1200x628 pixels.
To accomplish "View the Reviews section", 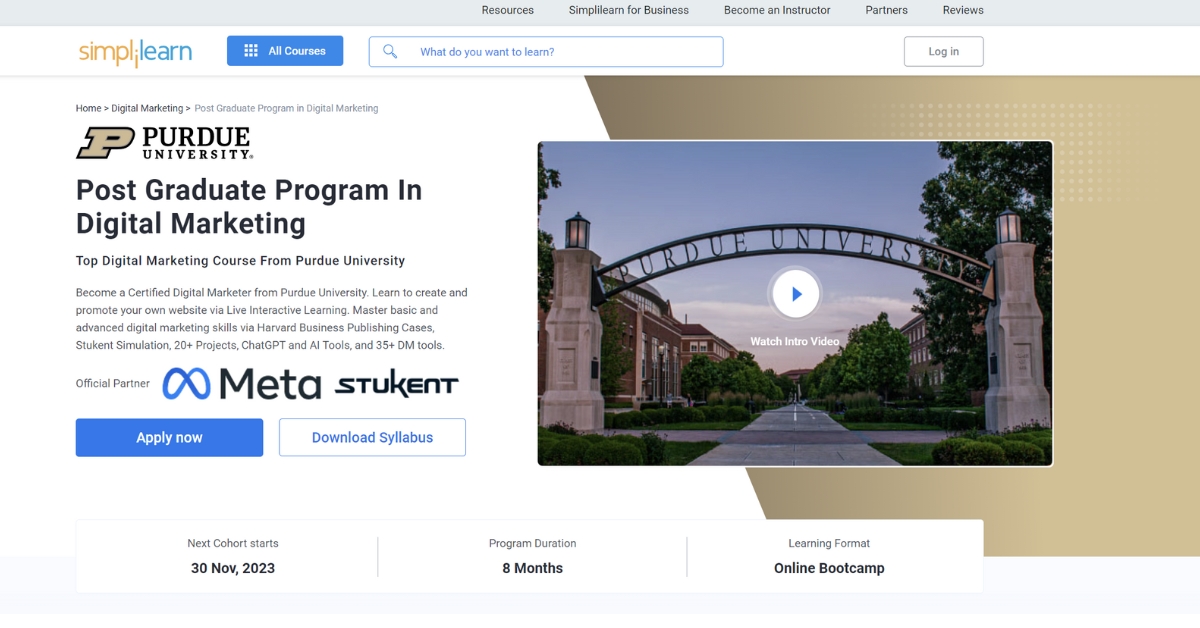I will click(962, 11).
